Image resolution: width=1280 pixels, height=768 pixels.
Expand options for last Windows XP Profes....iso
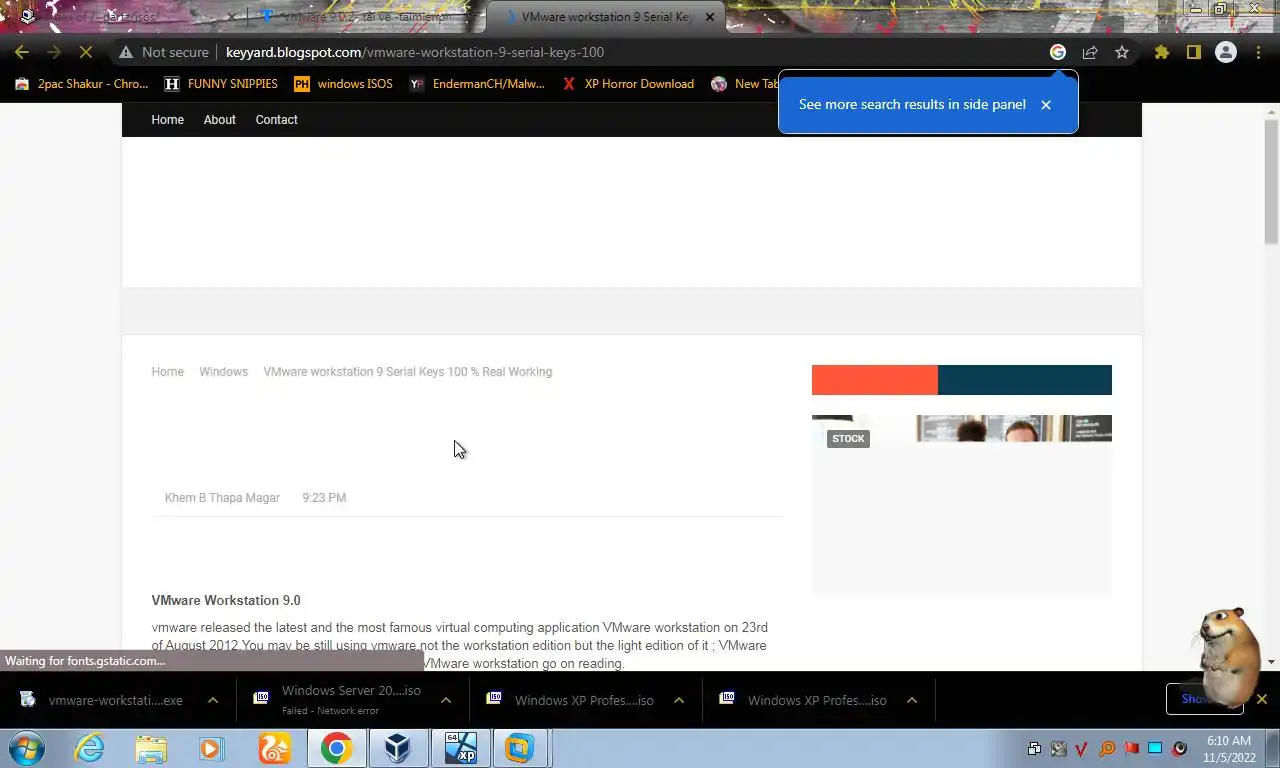point(912,700)
